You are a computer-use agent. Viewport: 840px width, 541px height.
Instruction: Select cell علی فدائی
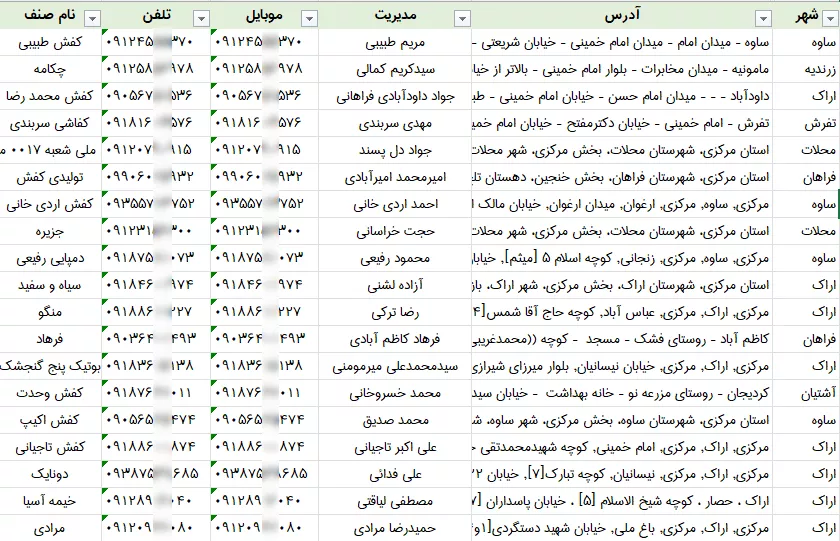click(395, 474)
